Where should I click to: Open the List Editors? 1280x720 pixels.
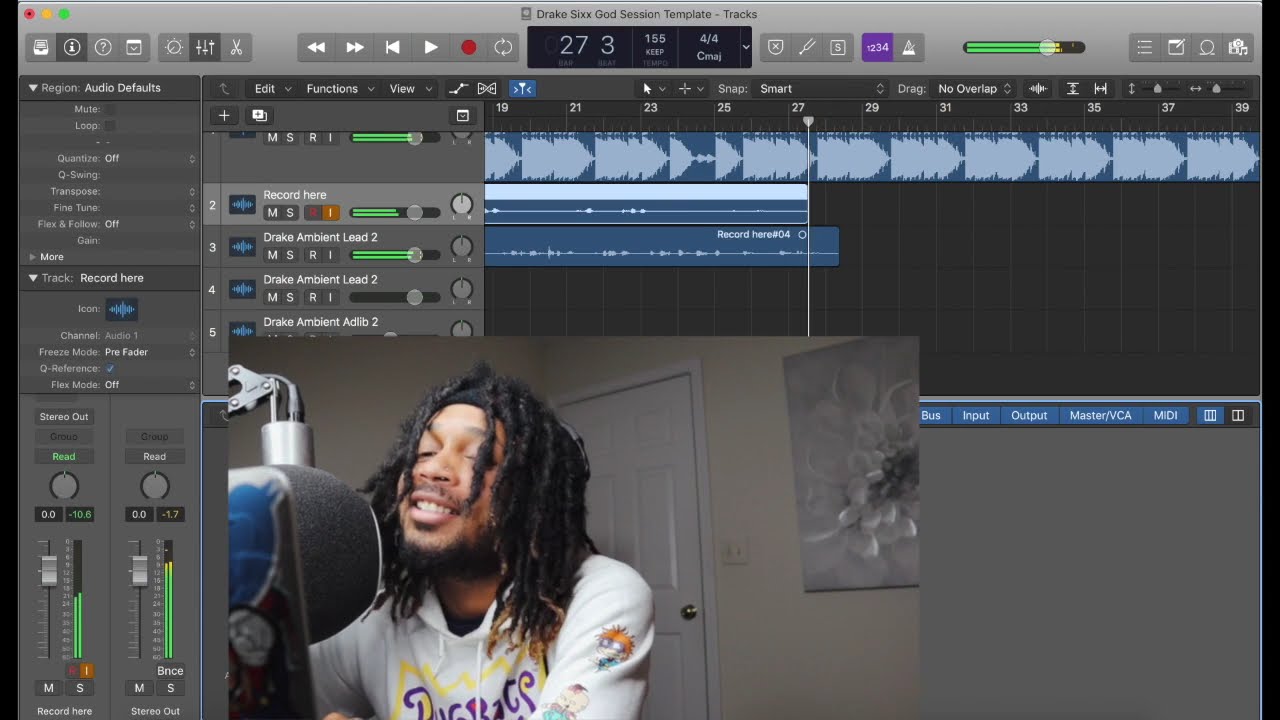1145,47
